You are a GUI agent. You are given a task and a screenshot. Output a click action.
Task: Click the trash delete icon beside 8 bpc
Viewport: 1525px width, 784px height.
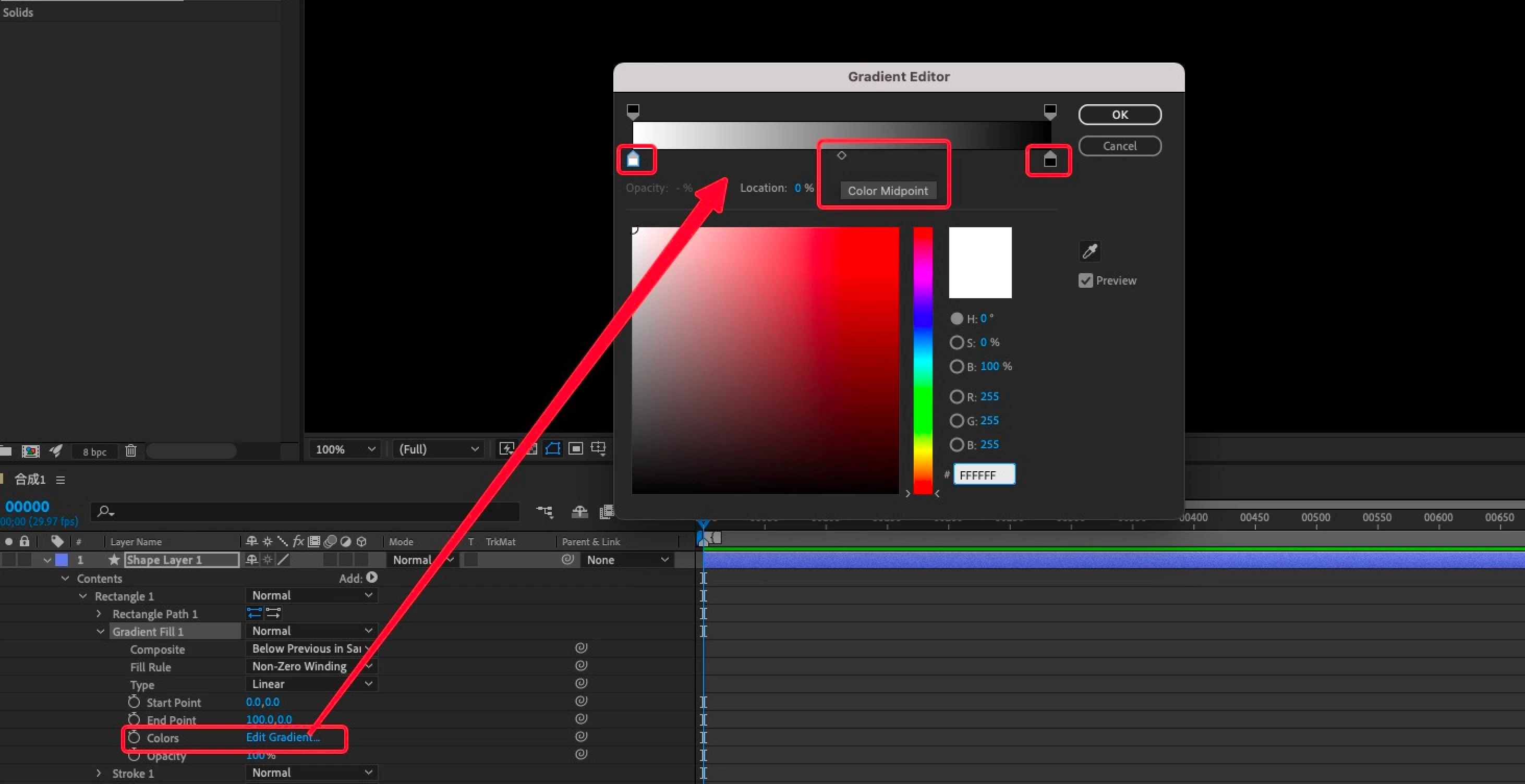131,451
